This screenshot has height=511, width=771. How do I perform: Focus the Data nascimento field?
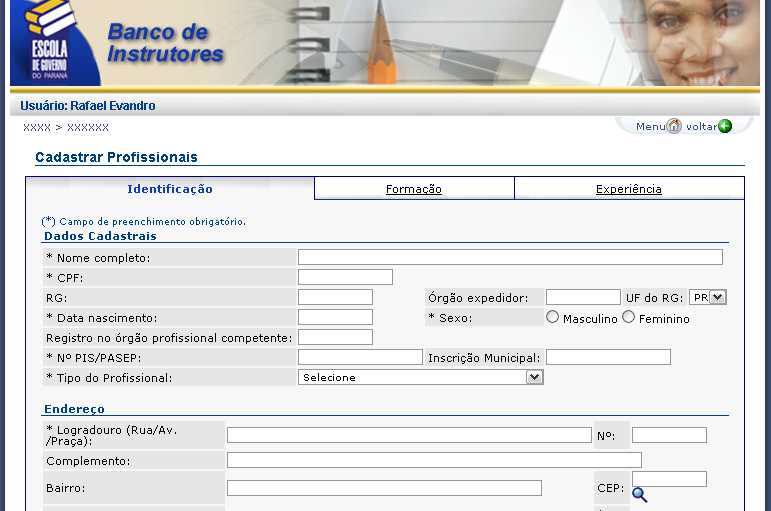335,317
